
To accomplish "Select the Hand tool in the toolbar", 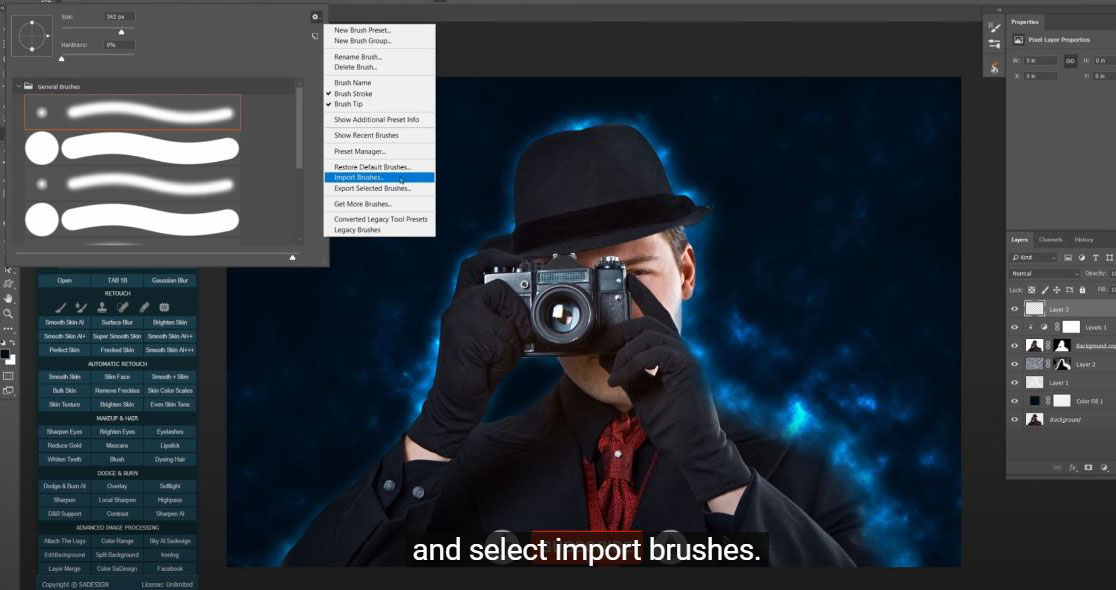I will click(9, 298).
